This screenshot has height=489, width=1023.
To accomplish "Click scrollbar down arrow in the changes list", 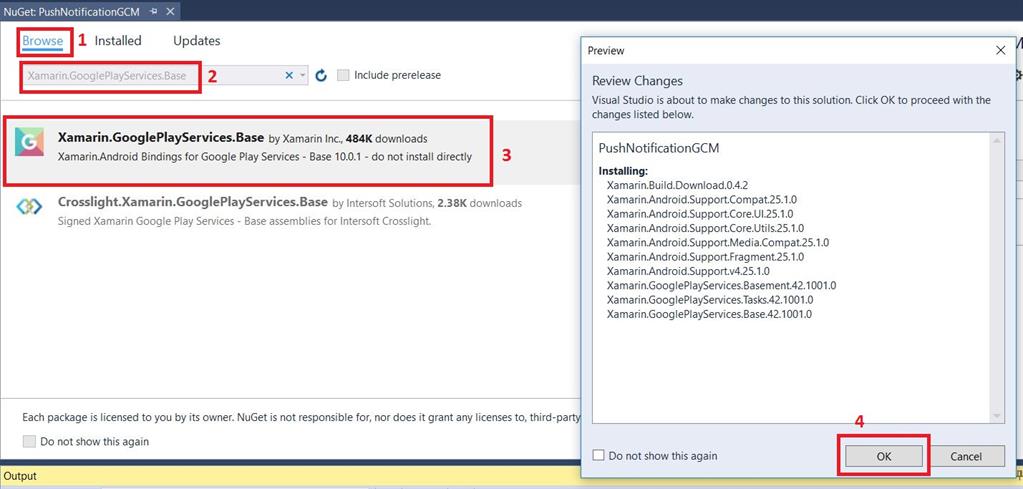I will coord(996,417).
